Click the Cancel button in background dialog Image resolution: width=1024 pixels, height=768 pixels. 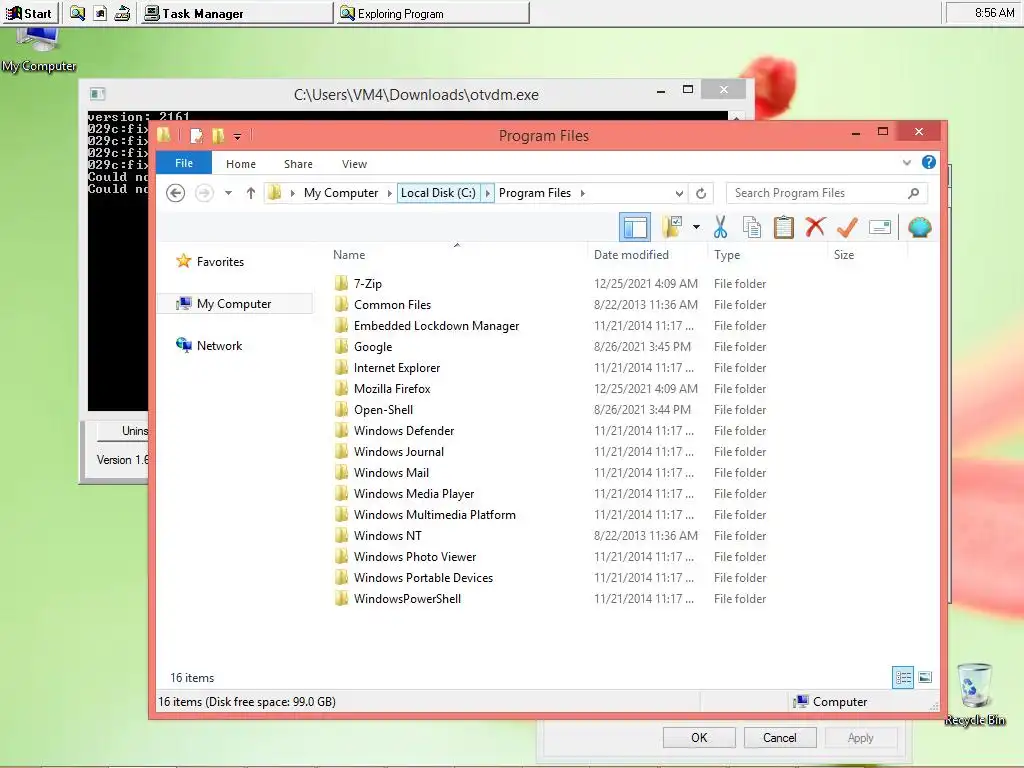[780, 738]
